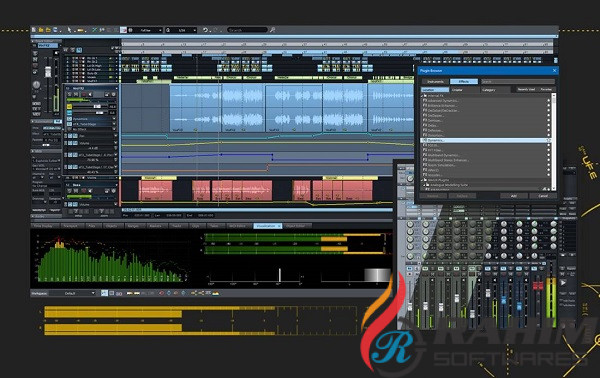Switch to the Effects tab in the Plugin Browser
The height and width of the screenshot is (378, 600).
(464, 81)
